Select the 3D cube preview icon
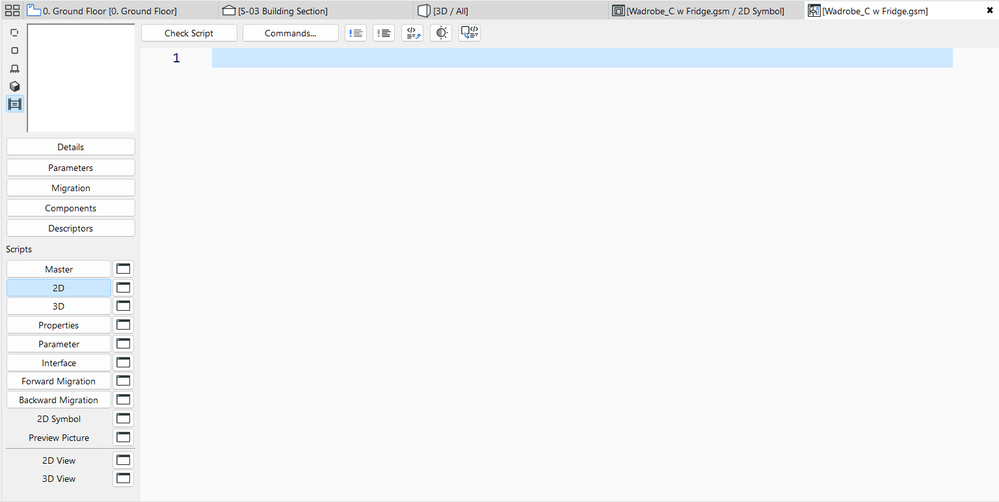The image size is (999, 502). [x=15, y=86]
